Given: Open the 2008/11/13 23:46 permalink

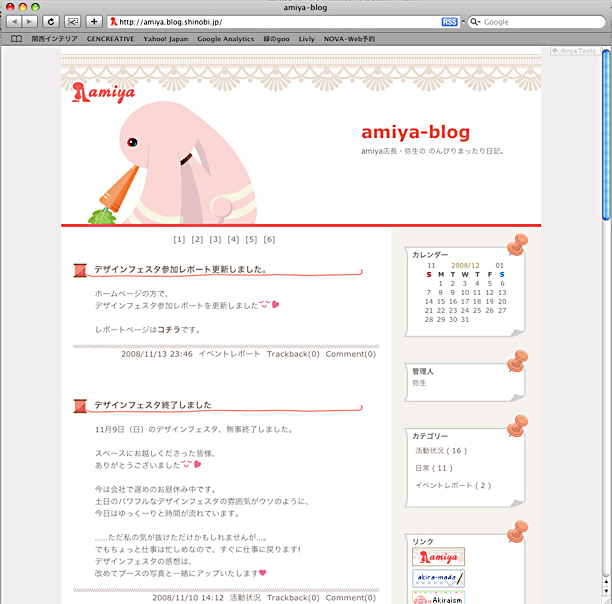Looking at the screenshot, I should [x=157, y=354].
